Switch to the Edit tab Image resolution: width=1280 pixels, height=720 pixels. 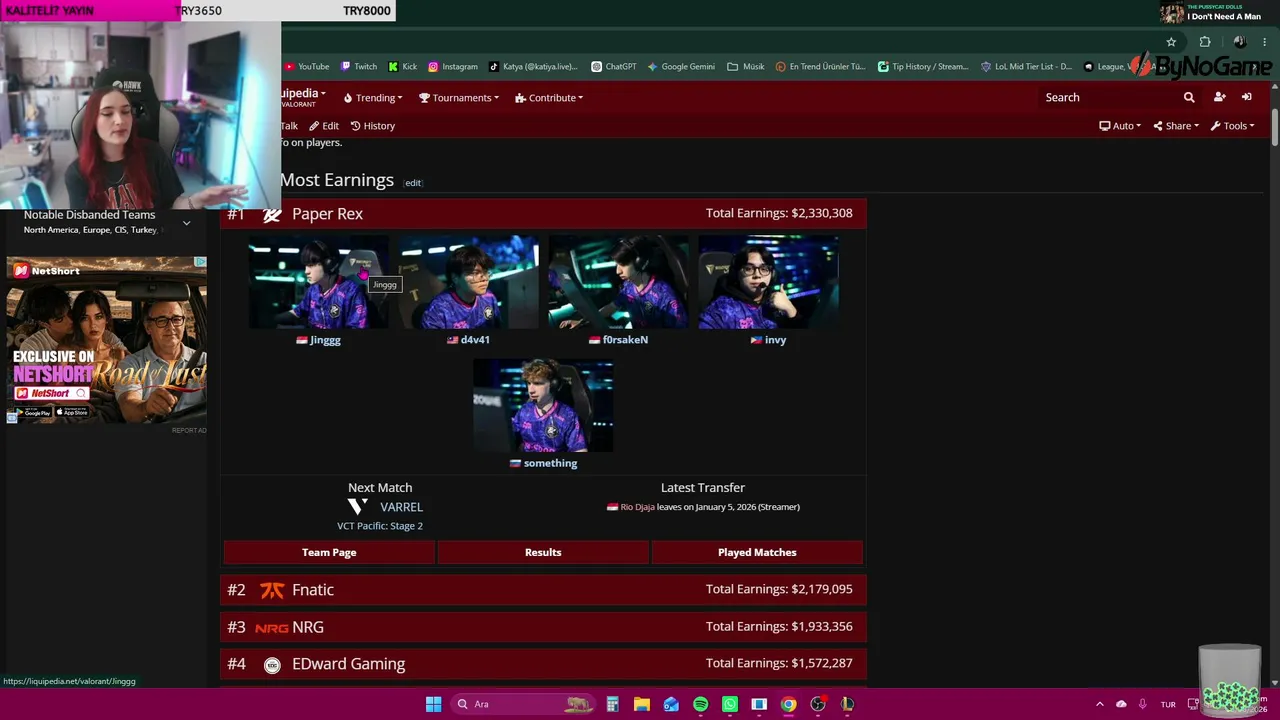coord(324,126)
